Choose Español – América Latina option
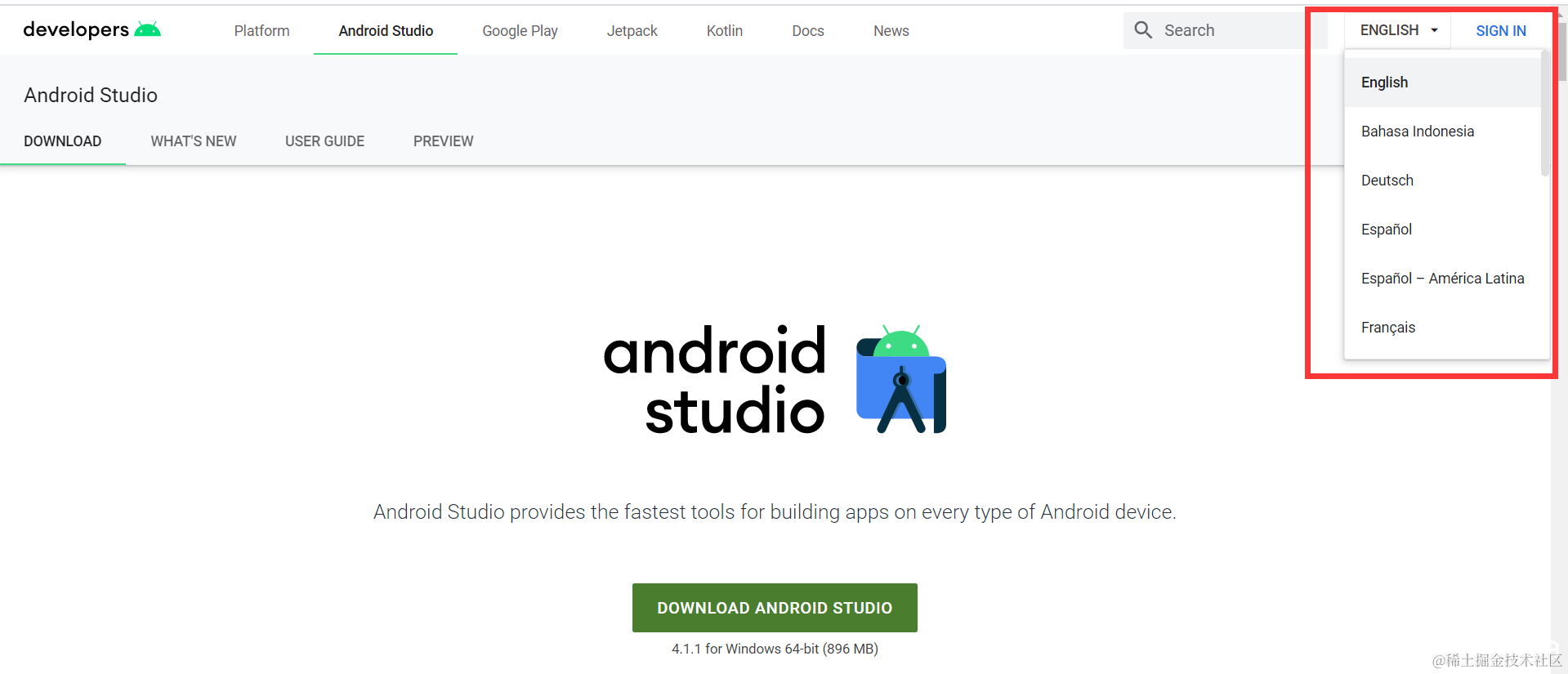Screen dimensions: 1568x674 [x=1443, y=279]
